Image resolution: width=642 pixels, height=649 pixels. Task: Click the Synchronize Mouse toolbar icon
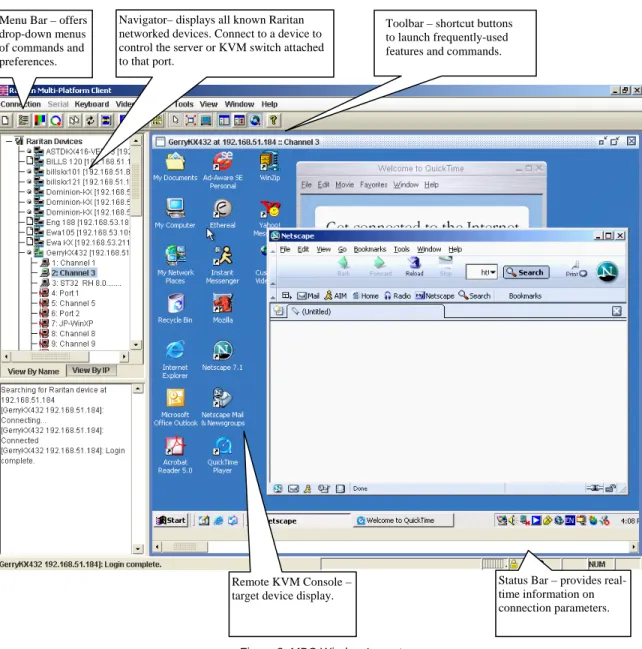75,120
